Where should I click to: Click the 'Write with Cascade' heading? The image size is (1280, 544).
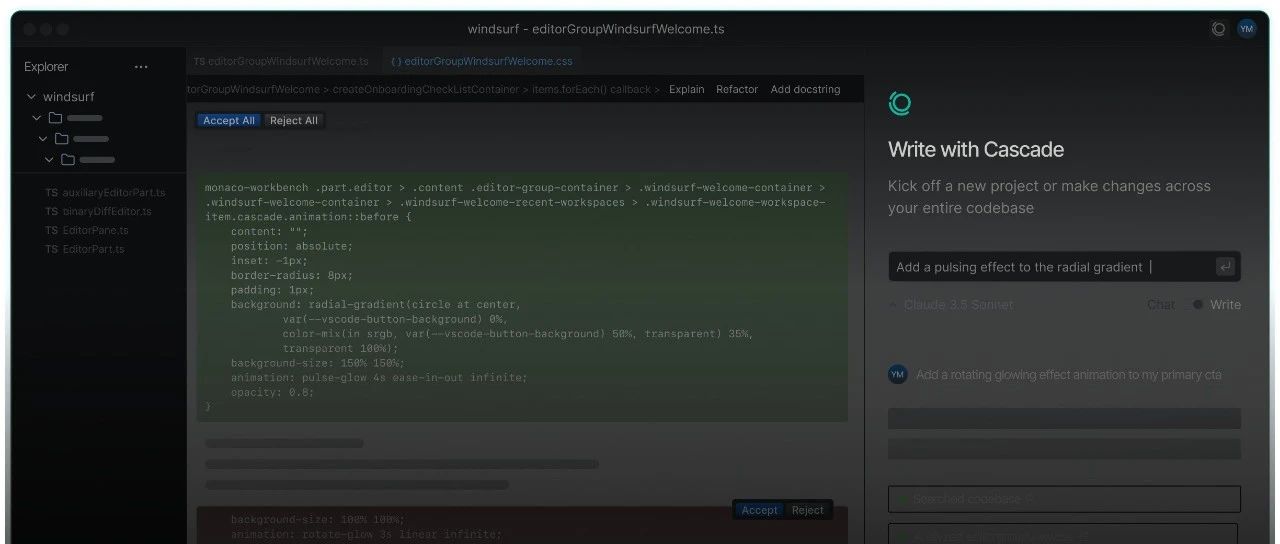(x=976, y=150)
